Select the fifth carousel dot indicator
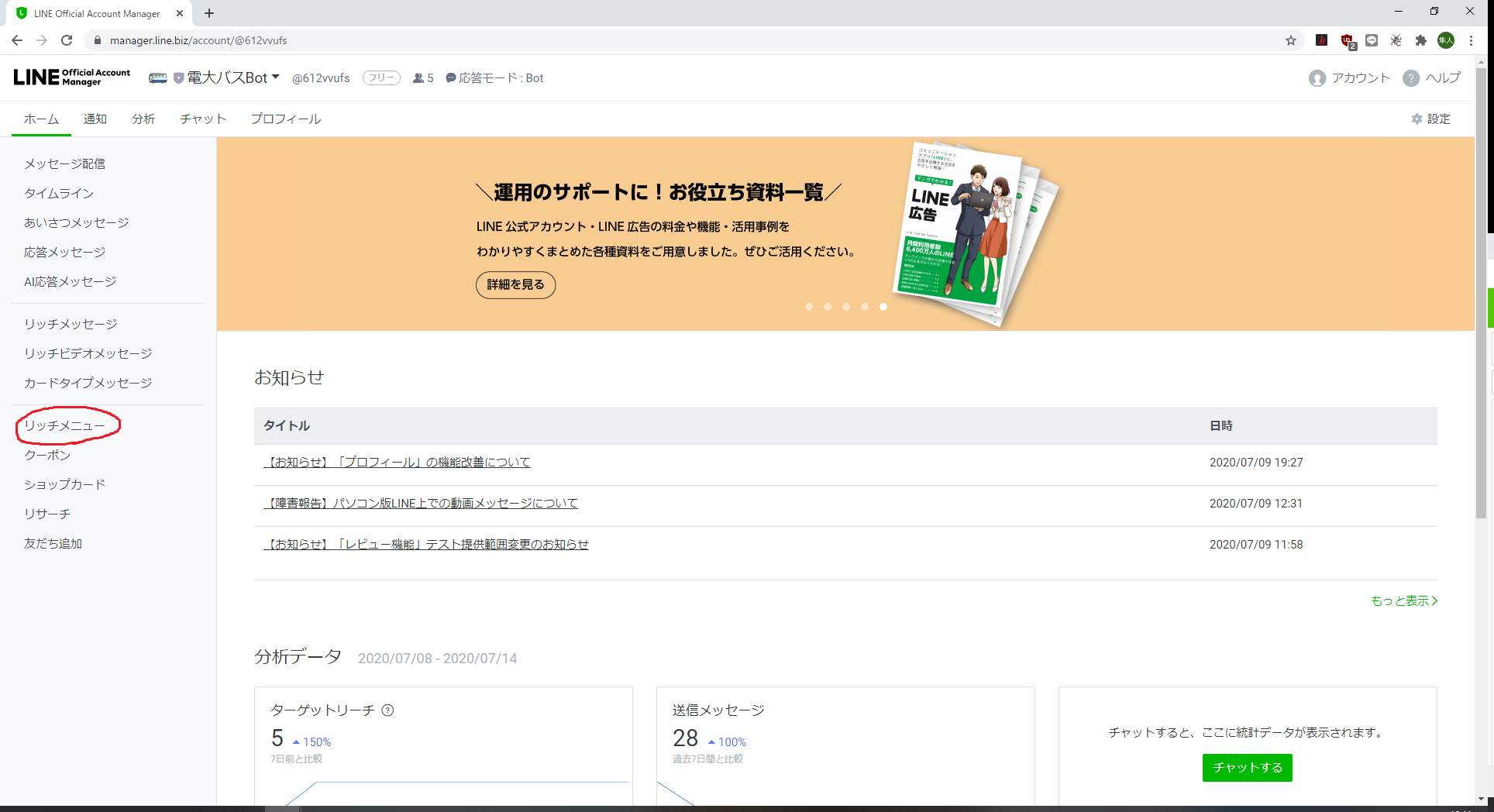Viewport: 1494px width, 812px height. coord(883,307)
